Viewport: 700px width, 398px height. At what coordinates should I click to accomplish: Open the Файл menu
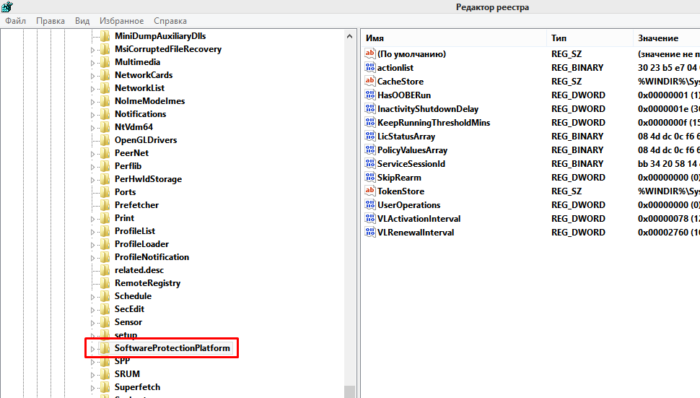point(15,21)
